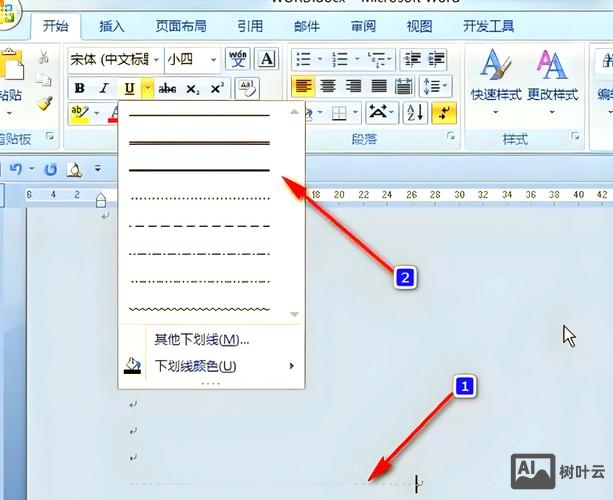
Task: Toggle strikethrough formatting
Action: pos(167,89)
